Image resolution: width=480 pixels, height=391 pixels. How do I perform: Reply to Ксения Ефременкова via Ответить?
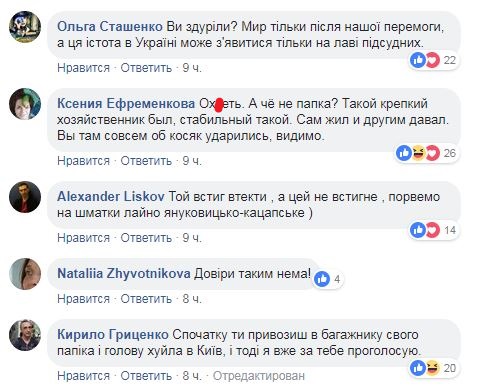click(x=146, y=161)
